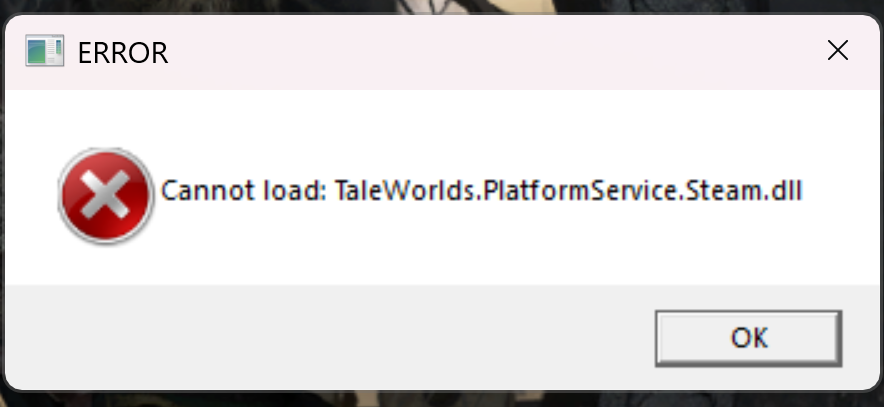Close the ERROR dialog with the X
This screenshot has height=407, width=884.
[x=838, y=51]
